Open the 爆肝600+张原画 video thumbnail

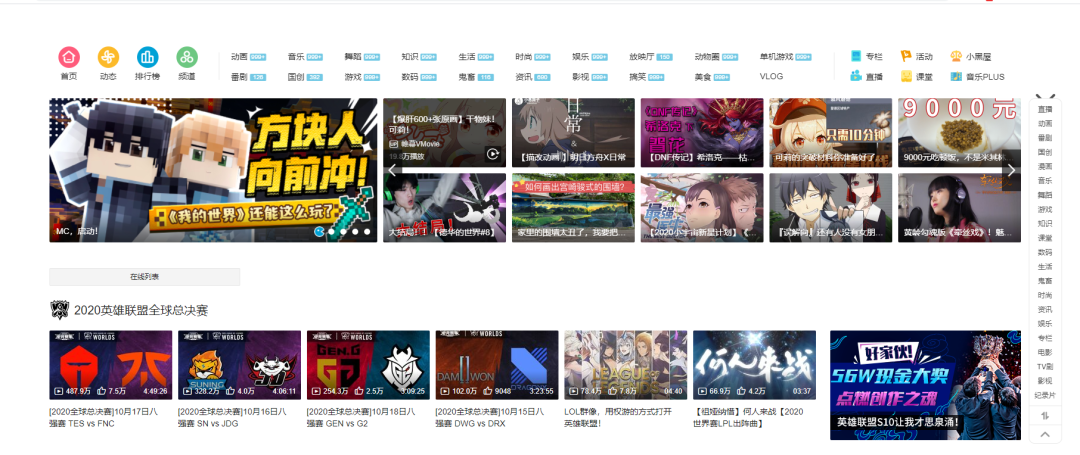pyautogui.click(x=444, y=132)
